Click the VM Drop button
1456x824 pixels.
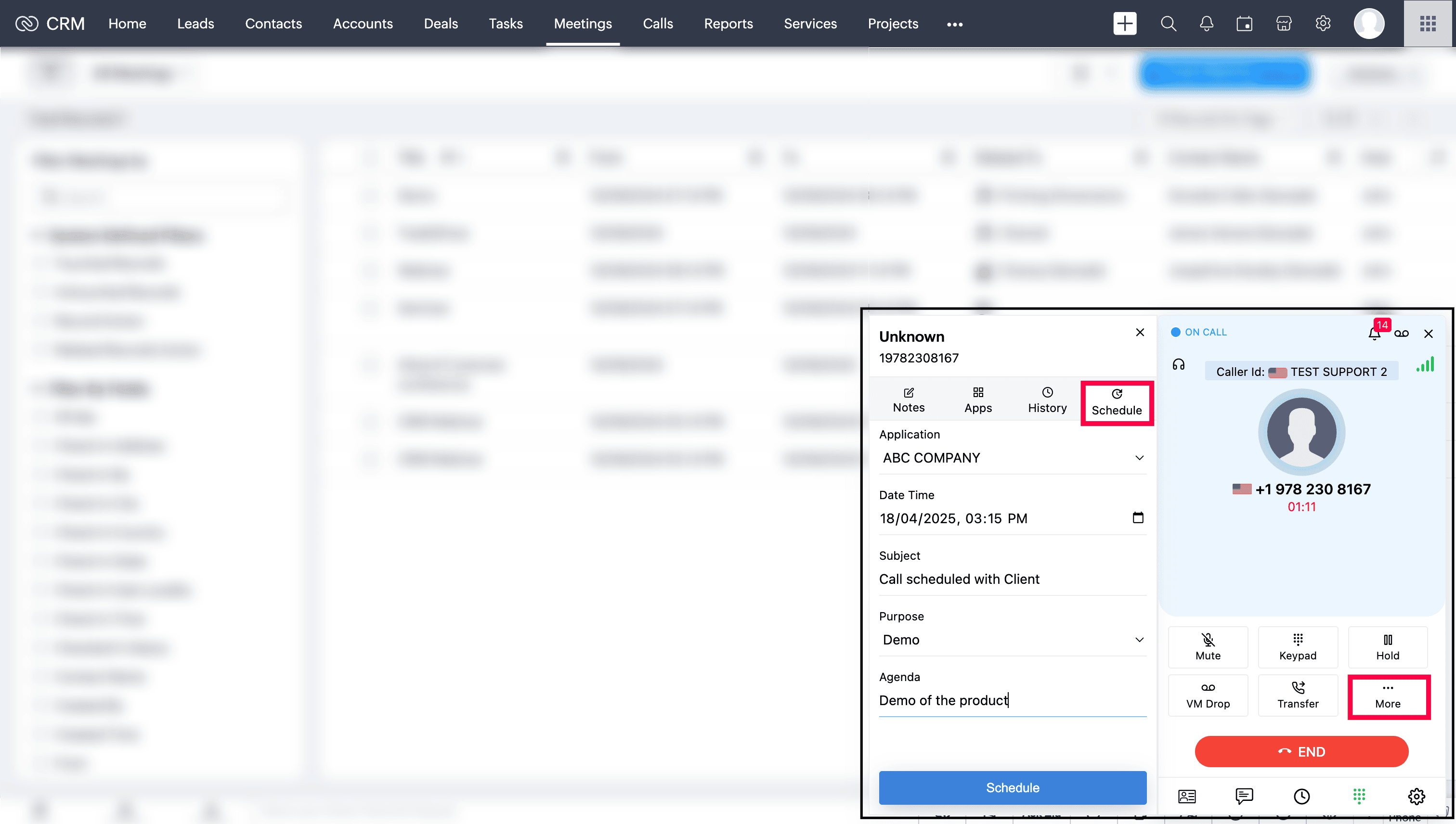coord(1208,695)
